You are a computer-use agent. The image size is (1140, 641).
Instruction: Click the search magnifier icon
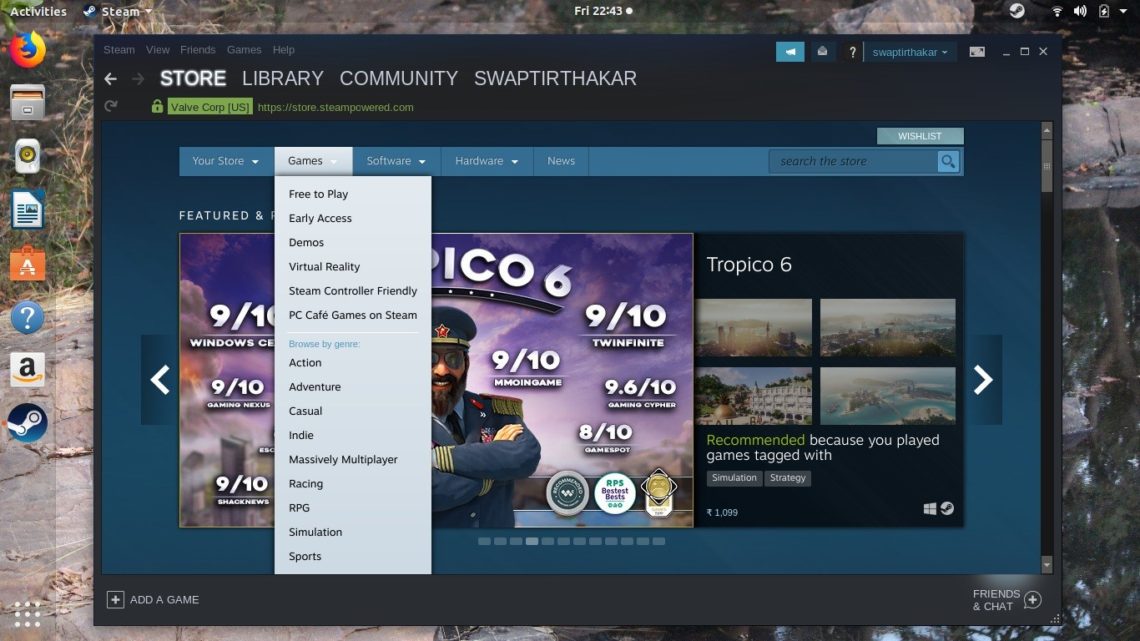948,161
